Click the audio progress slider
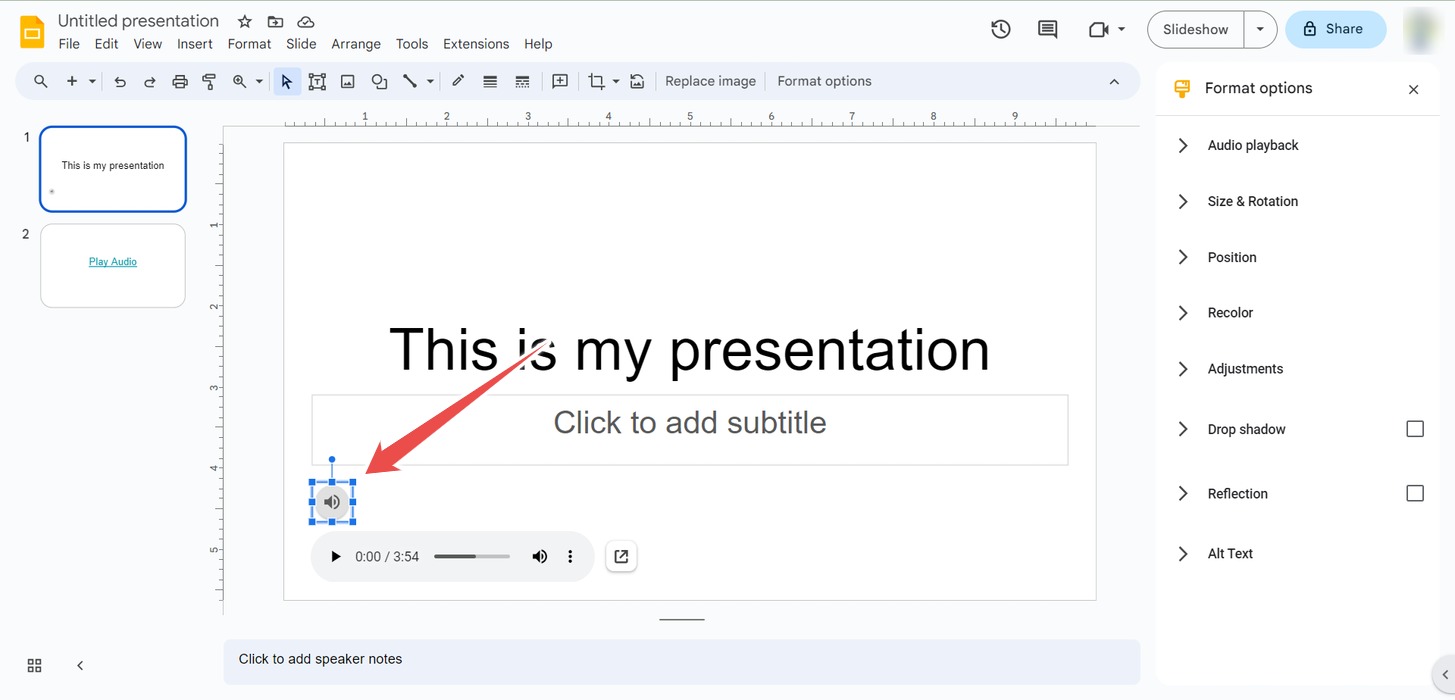This screenshot has width=1455, height=700. pos(471,556)
